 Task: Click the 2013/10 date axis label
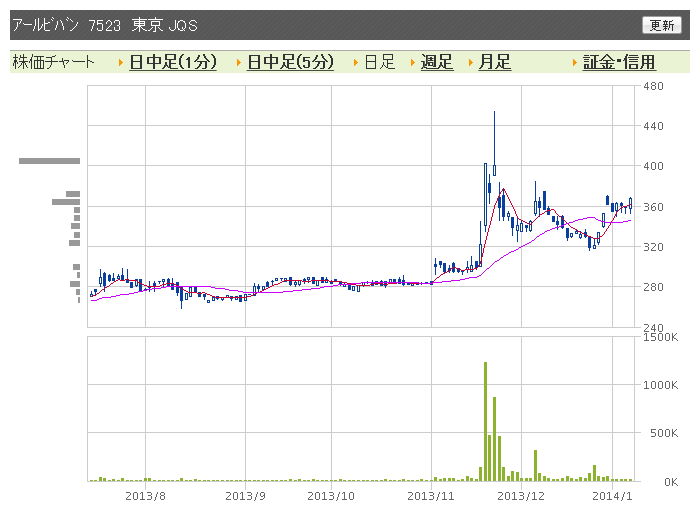click(x=331, y=496)
